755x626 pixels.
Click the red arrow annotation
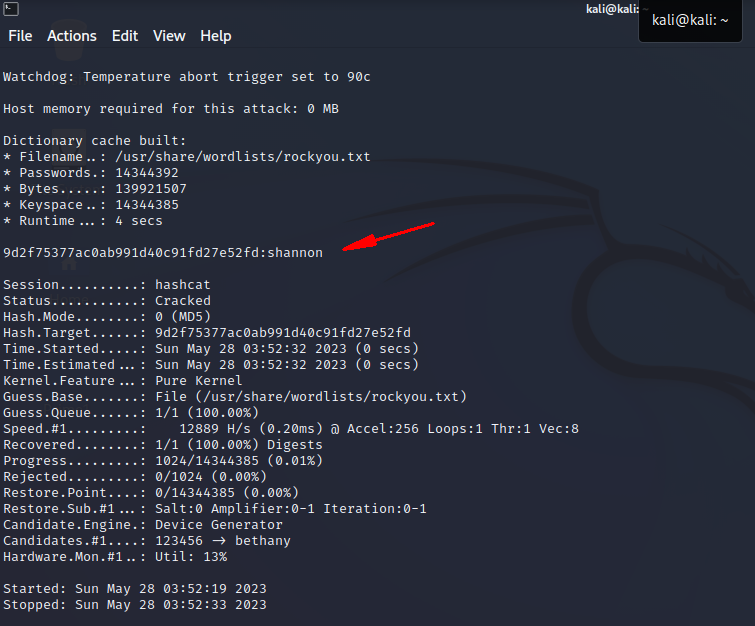pyautogui.click(x=388, y=236)
